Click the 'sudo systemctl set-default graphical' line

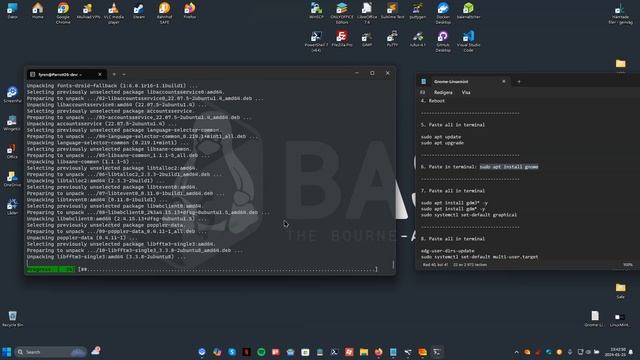(x=469, y=215)
